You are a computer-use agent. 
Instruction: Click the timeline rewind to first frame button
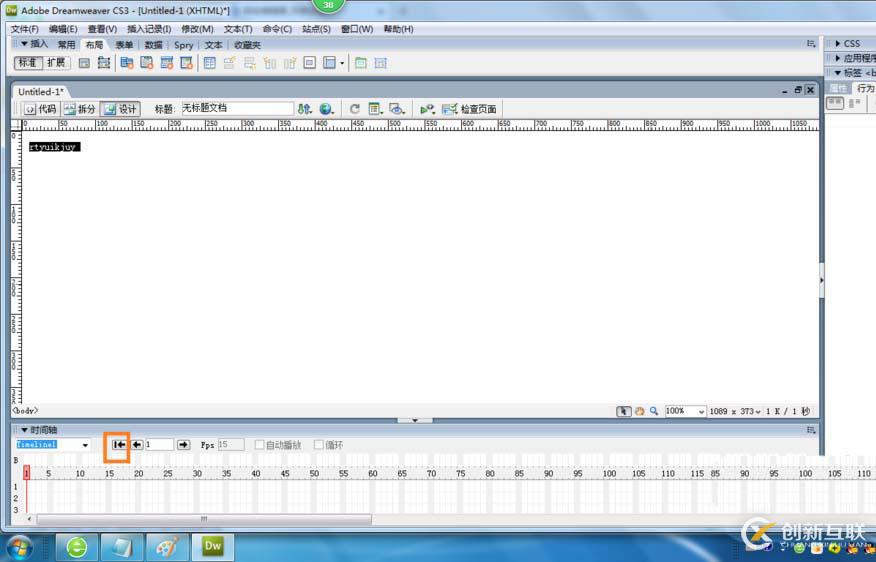pos(119,445)
